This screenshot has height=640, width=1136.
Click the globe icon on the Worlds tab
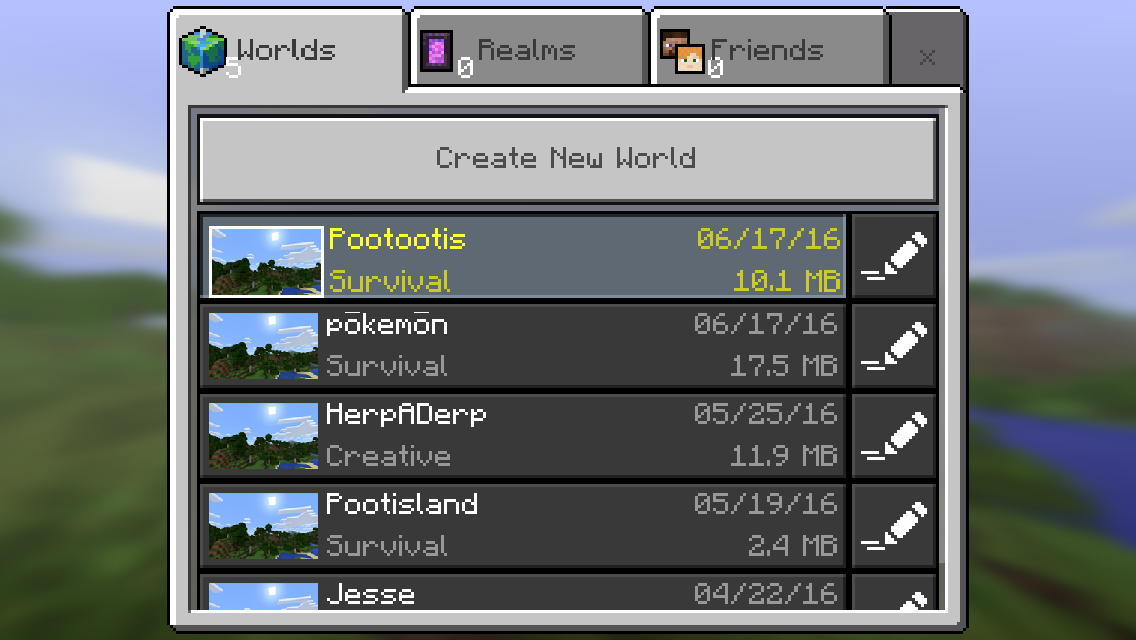tap(203, 51)
